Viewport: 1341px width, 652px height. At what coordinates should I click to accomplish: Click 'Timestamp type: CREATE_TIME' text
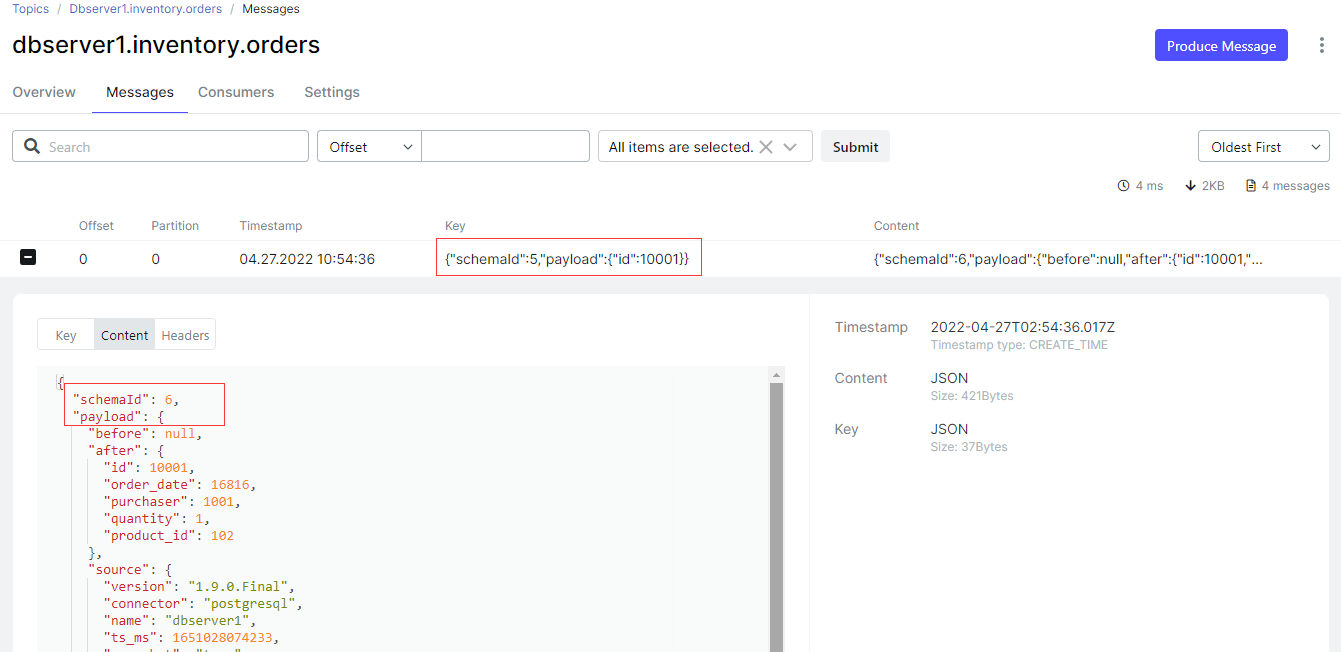click(x=1019, y=345)
